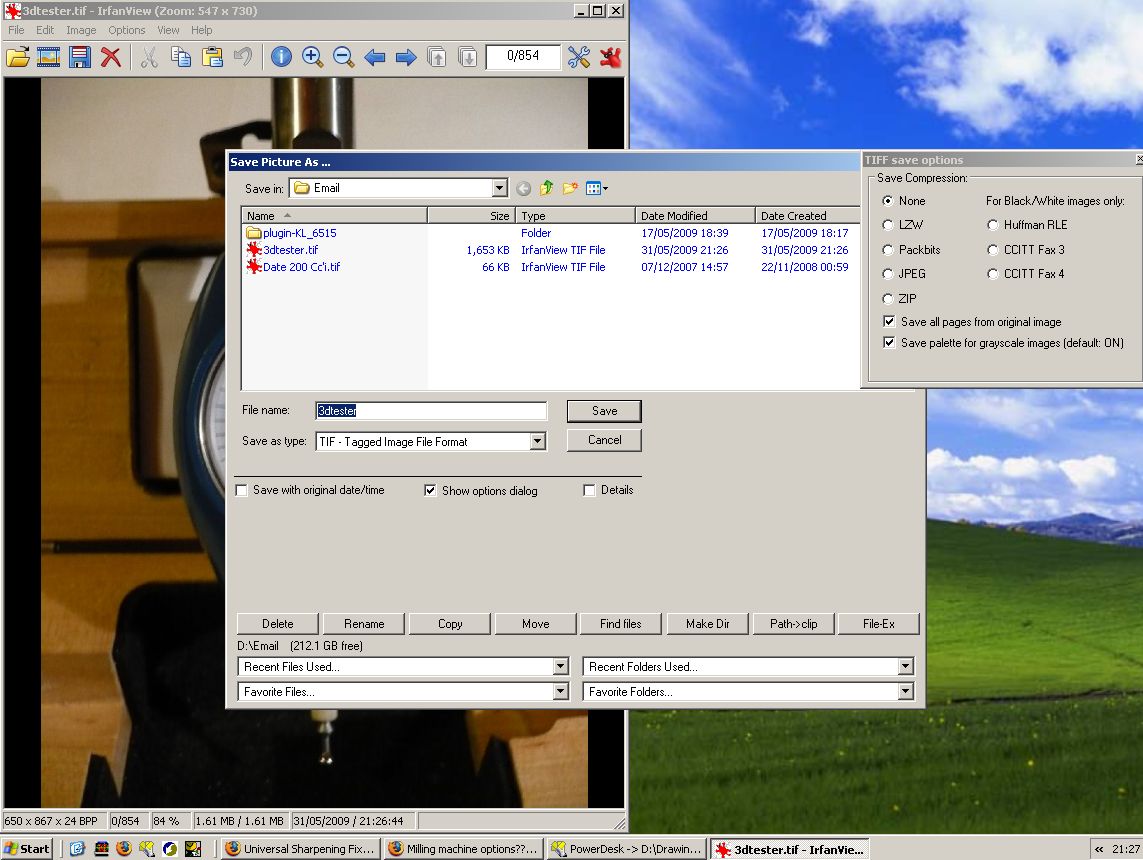
Task: Open the Options menu in IrfanView
Action: click(127, 30)
